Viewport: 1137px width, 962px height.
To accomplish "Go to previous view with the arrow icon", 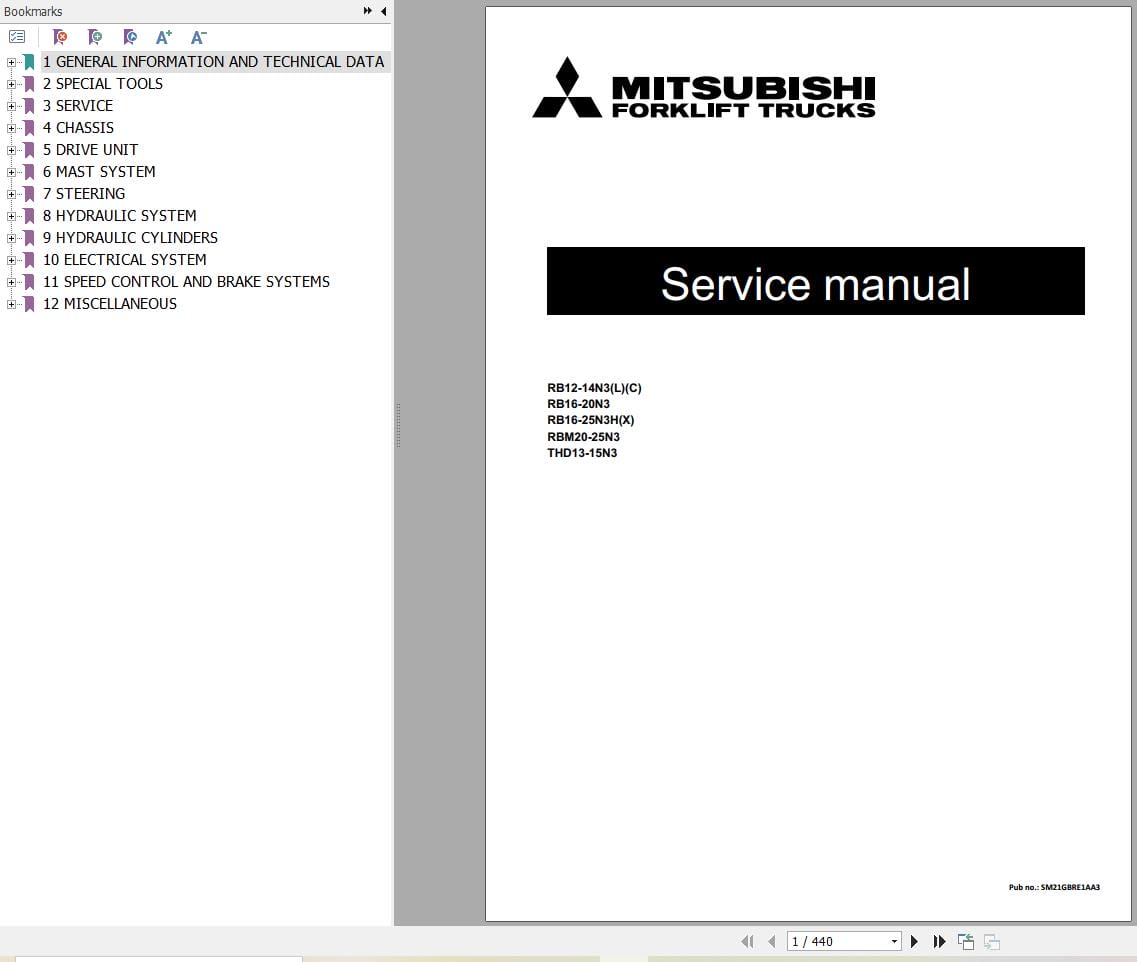I will (x=966, y=941).
